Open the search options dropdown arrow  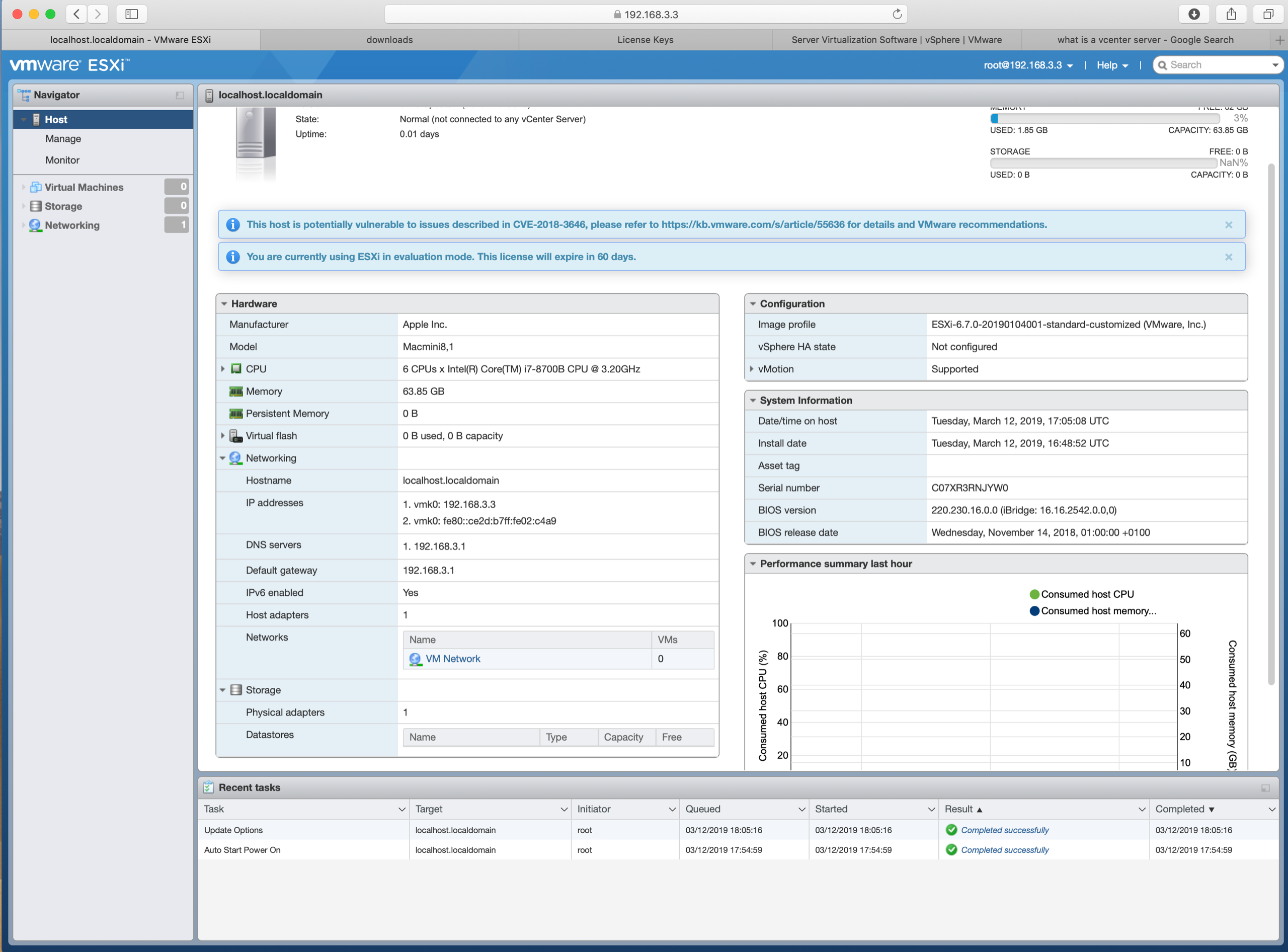(1275, 65)
